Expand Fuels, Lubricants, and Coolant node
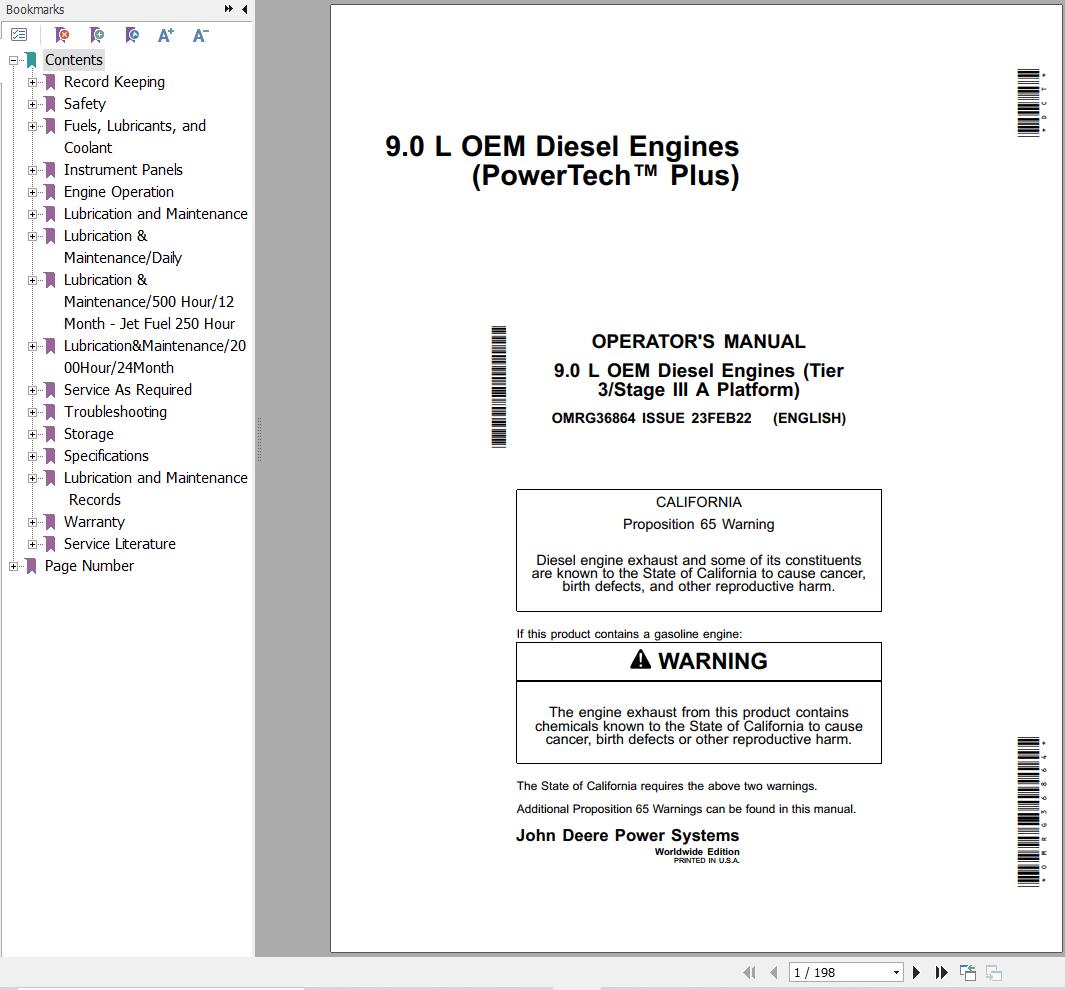1065x990 pixels. [32, 126]
